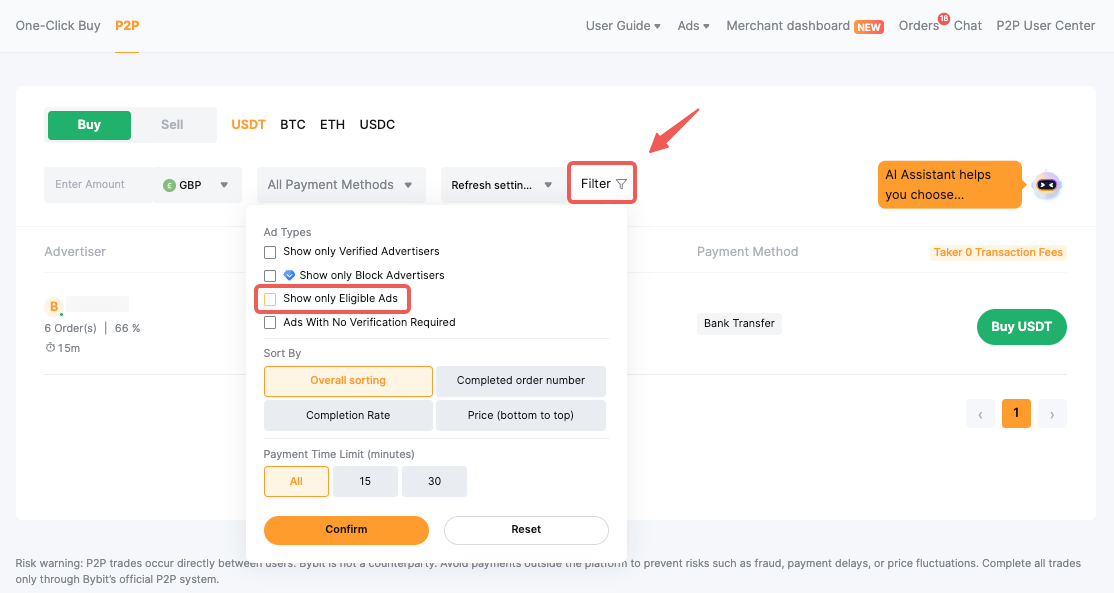Go to the next page arrow

1052,413
